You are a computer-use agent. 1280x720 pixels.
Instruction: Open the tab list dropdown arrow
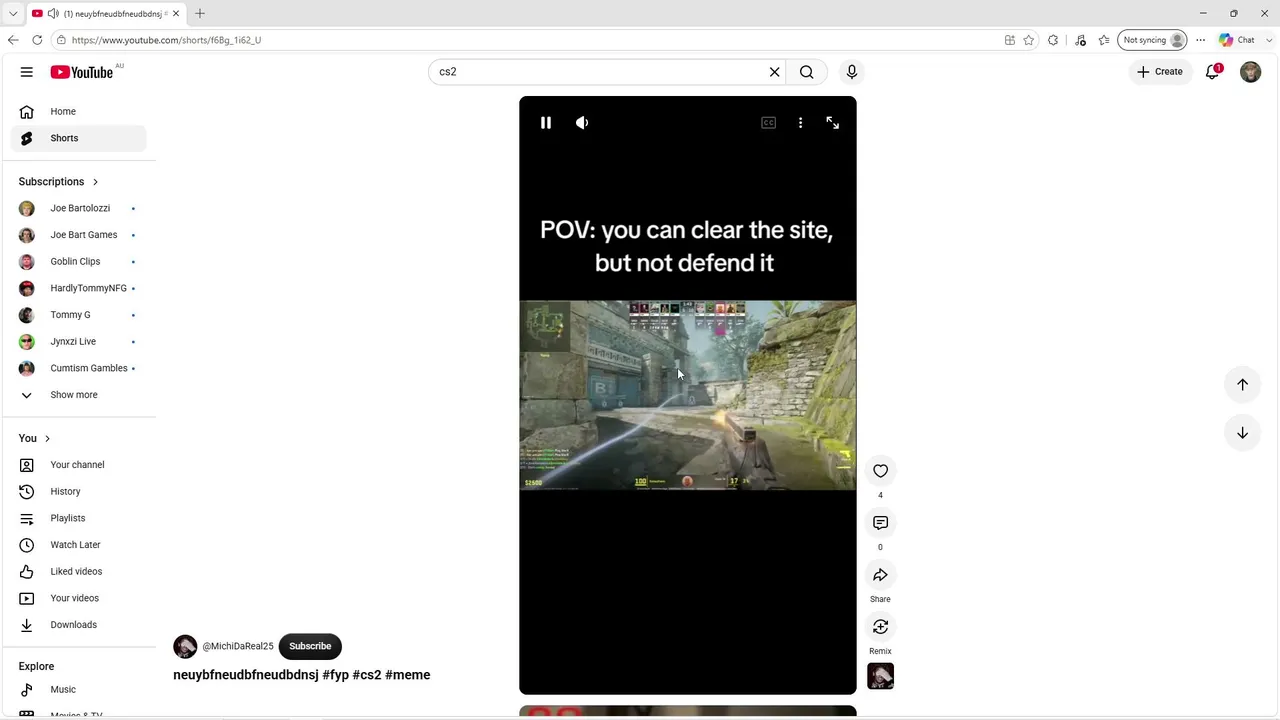pyautogui.click(x=13, y=13)
